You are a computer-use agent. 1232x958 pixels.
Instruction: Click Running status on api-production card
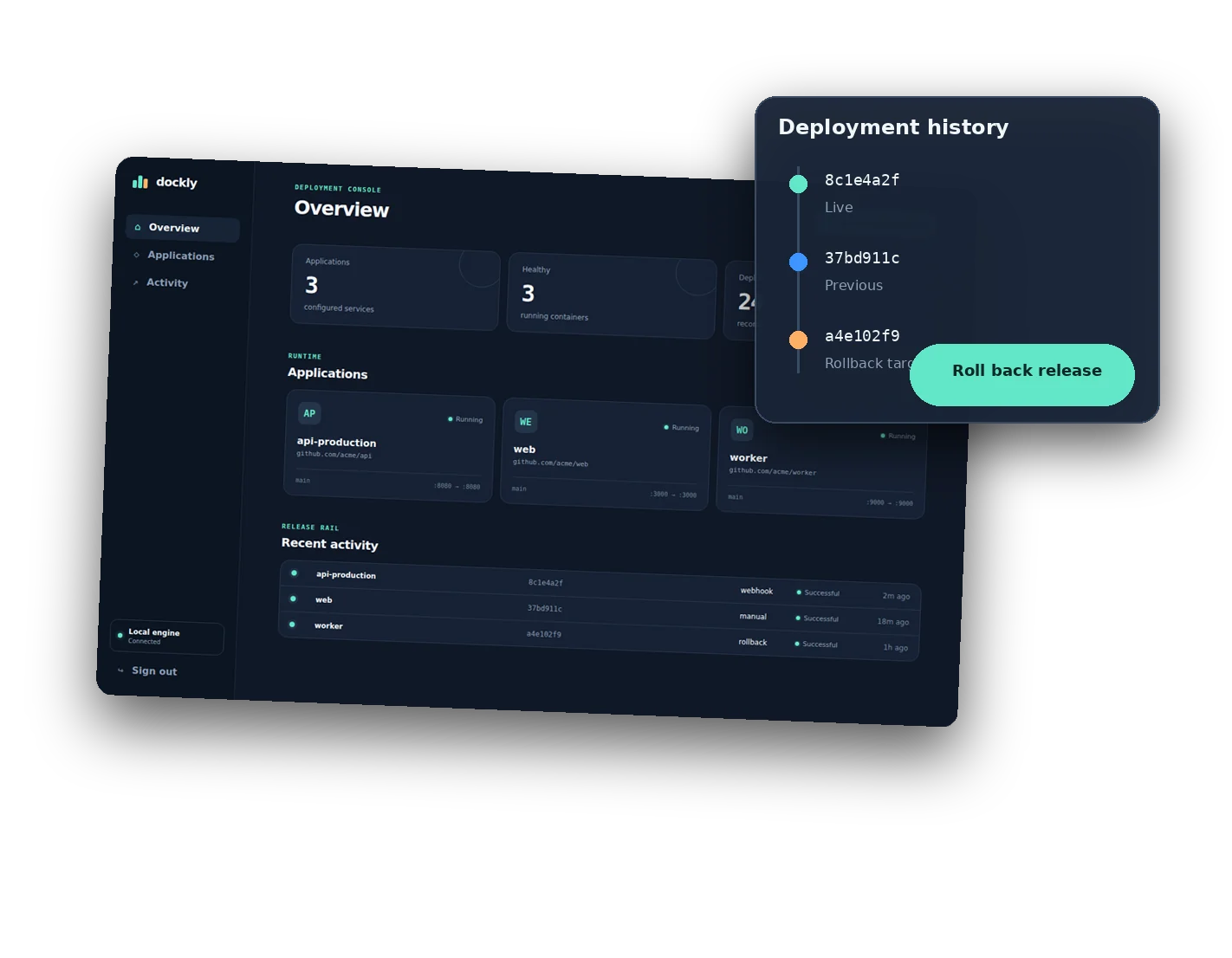465,419
